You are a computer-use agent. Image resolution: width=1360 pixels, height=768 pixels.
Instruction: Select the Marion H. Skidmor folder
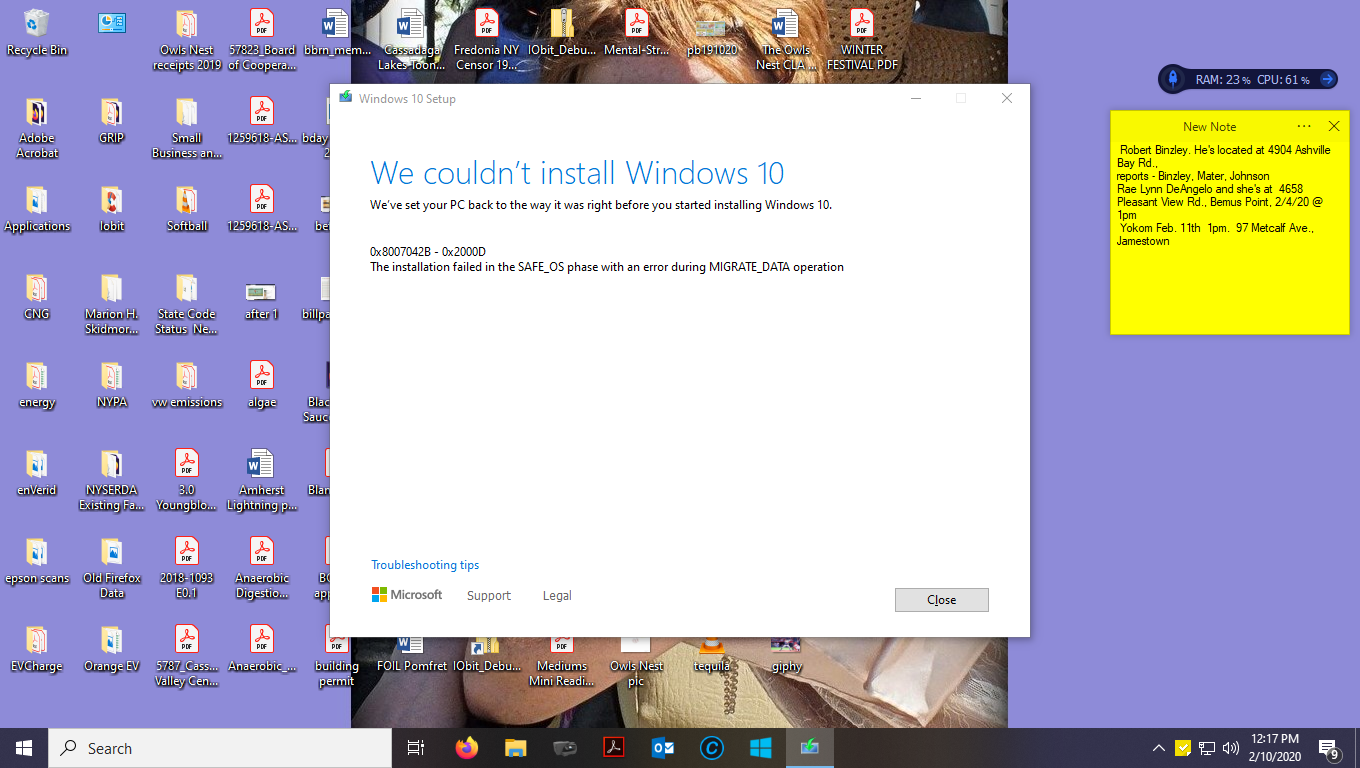click(x=112, y=305)
